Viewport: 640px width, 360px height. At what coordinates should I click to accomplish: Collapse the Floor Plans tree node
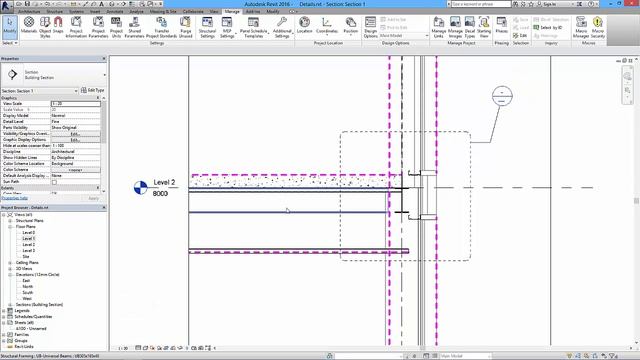(10, 227)
